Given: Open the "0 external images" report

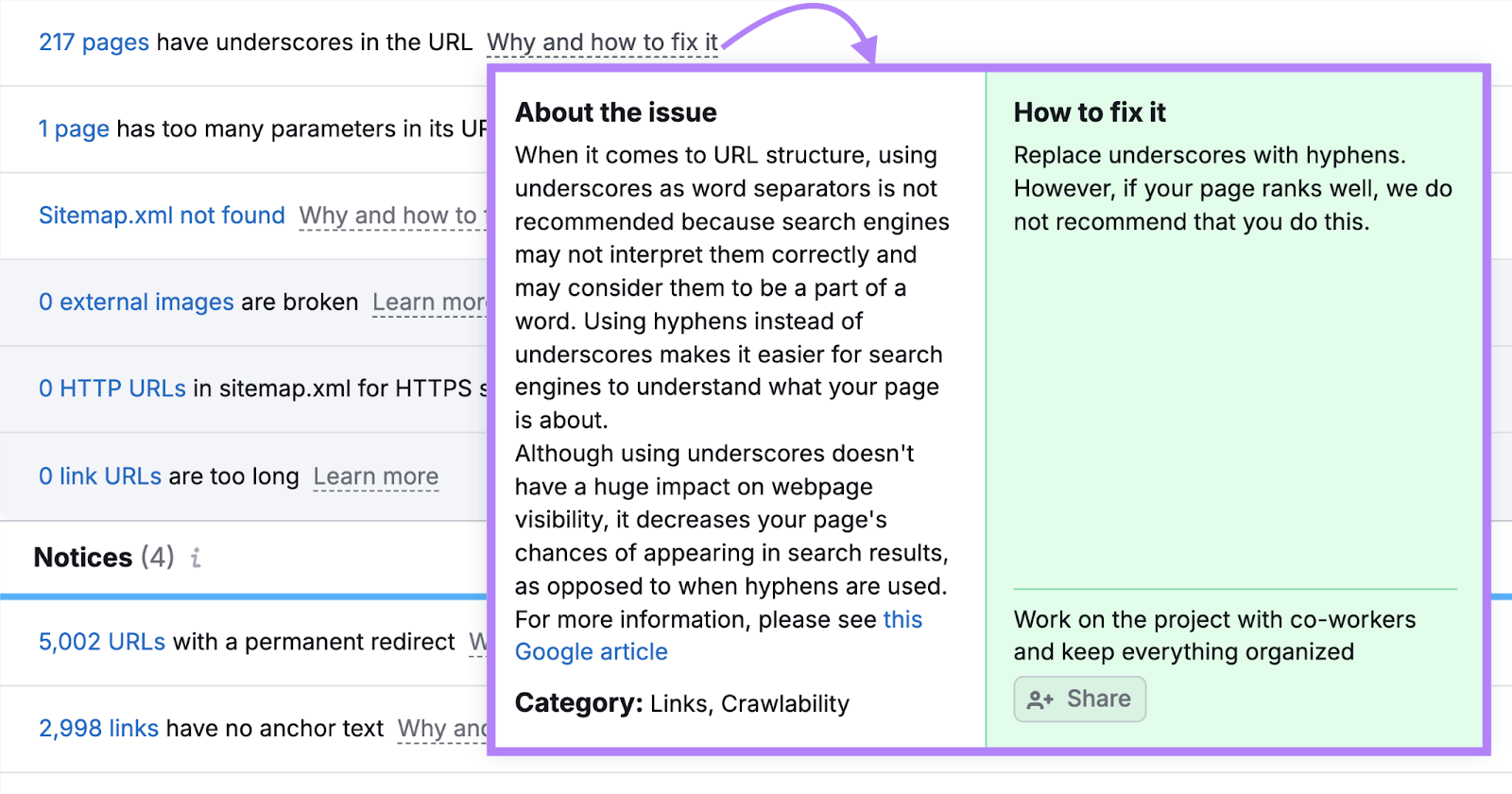Looking at the screenshot, I should pyautogui.click(x=136, y=302).
